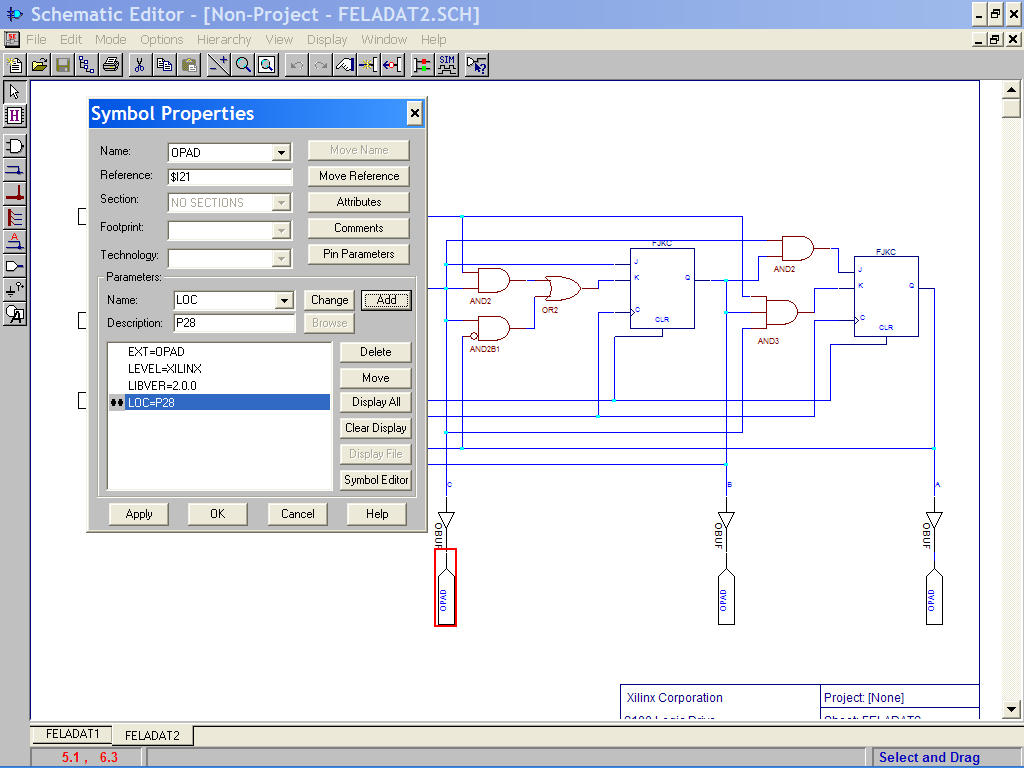The image size is (1024, 768).
Task: Click the OR2 gate symbol in the schematic
Action: 563,288
